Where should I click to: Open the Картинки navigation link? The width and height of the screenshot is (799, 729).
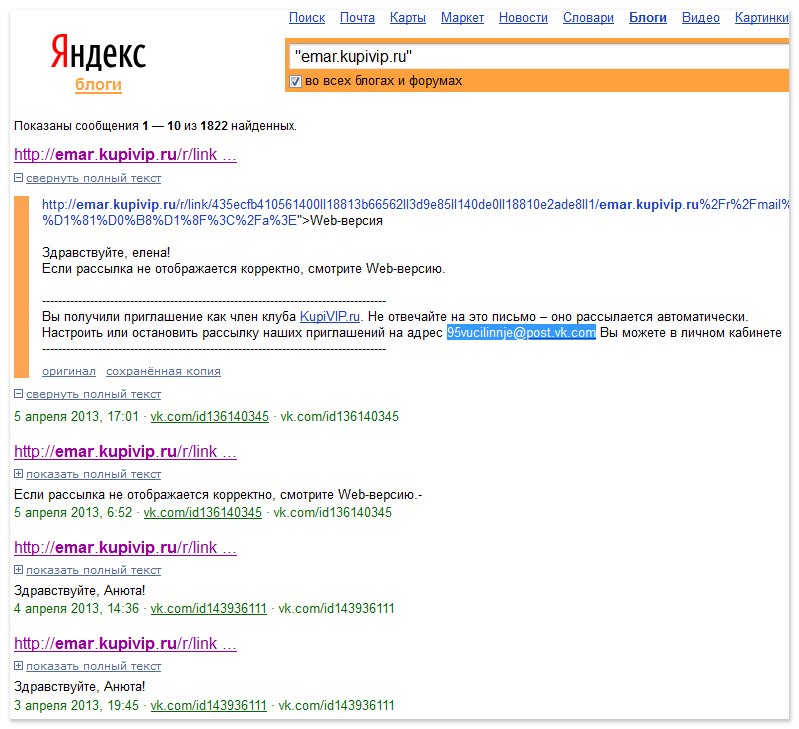(x=762, y=17)
